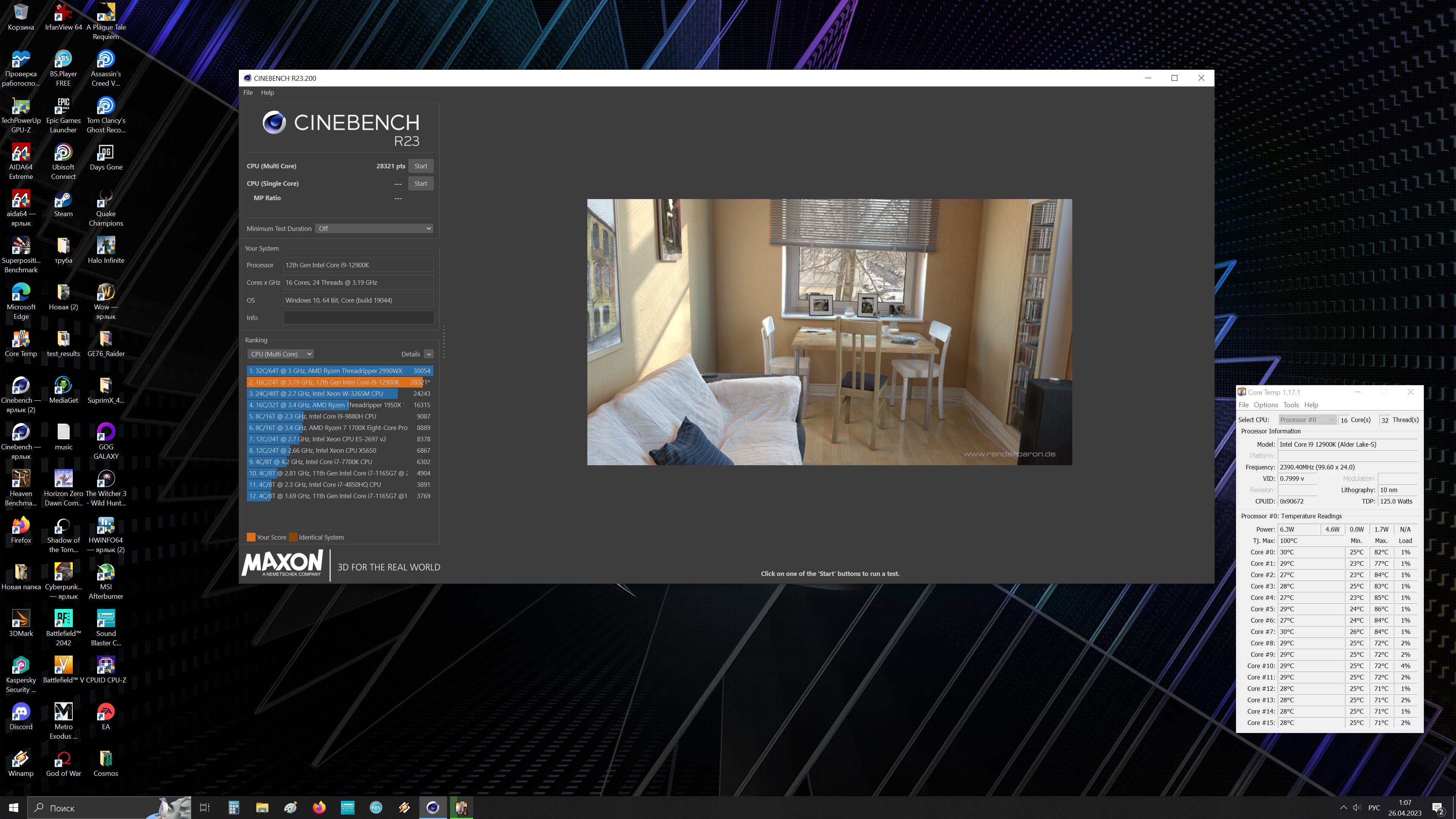1456x819 pixels.
Task: Open Cinebench File menu
Action: pyautogui.click(x=248, y=93)
